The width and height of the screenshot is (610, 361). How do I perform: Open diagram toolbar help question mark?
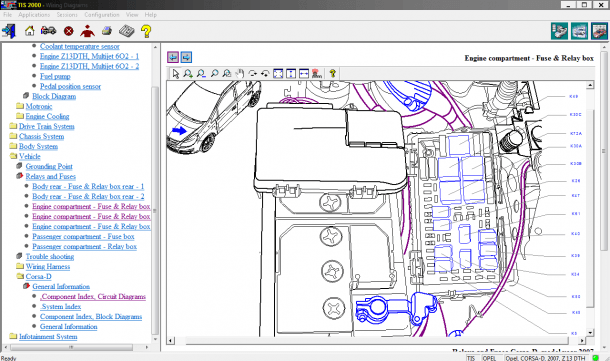pyautogui.click(x=333, y=74)
